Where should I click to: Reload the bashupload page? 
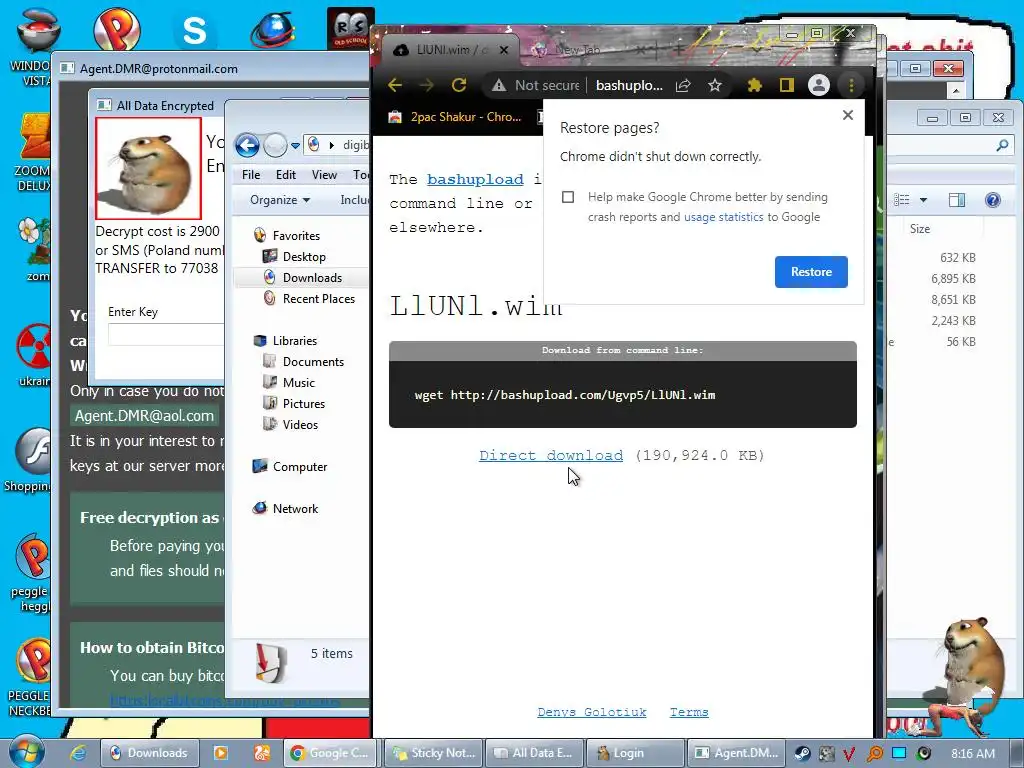coord(459,85)
